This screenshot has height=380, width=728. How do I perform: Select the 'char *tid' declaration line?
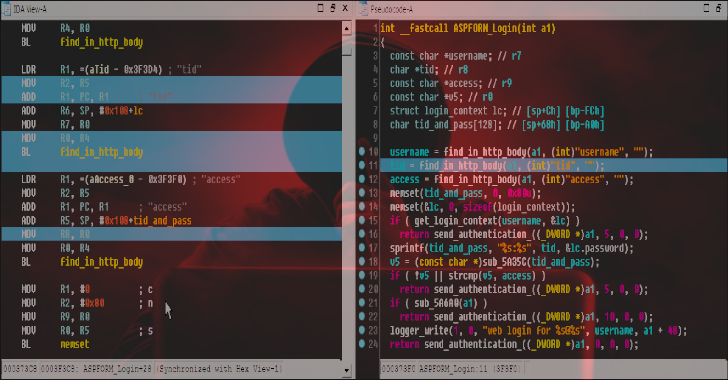[x=429, y=70]
